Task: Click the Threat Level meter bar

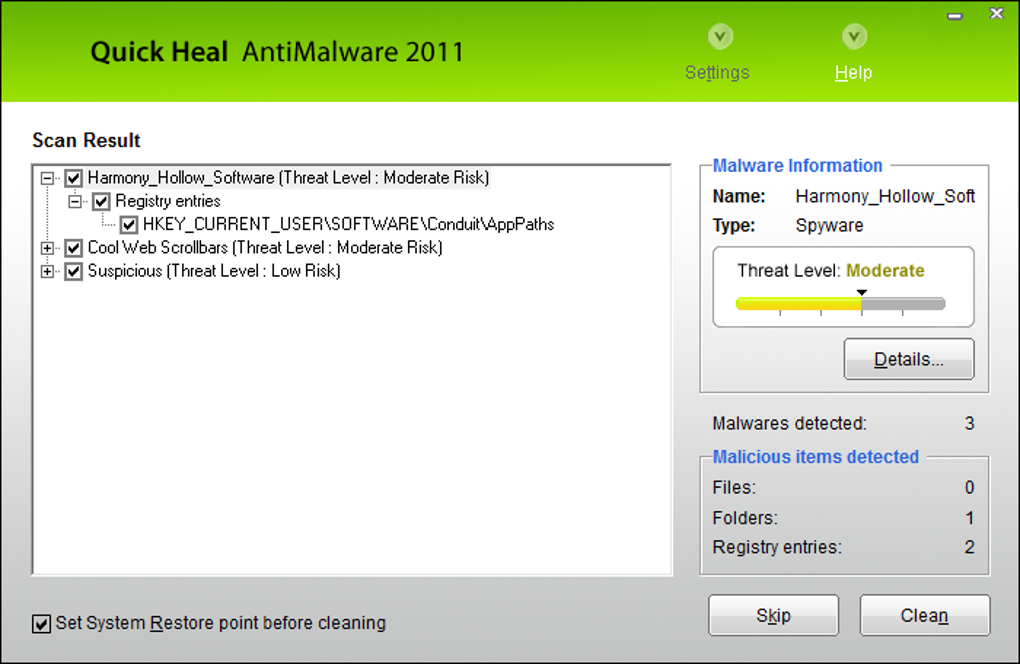Action: tap(840, 304)
